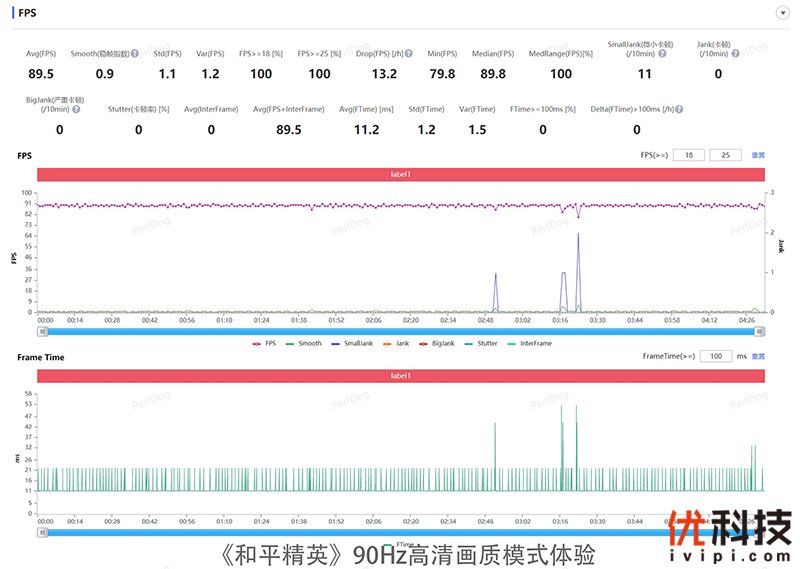Click the reset link beside the FPS thresholds

point(759,156)
